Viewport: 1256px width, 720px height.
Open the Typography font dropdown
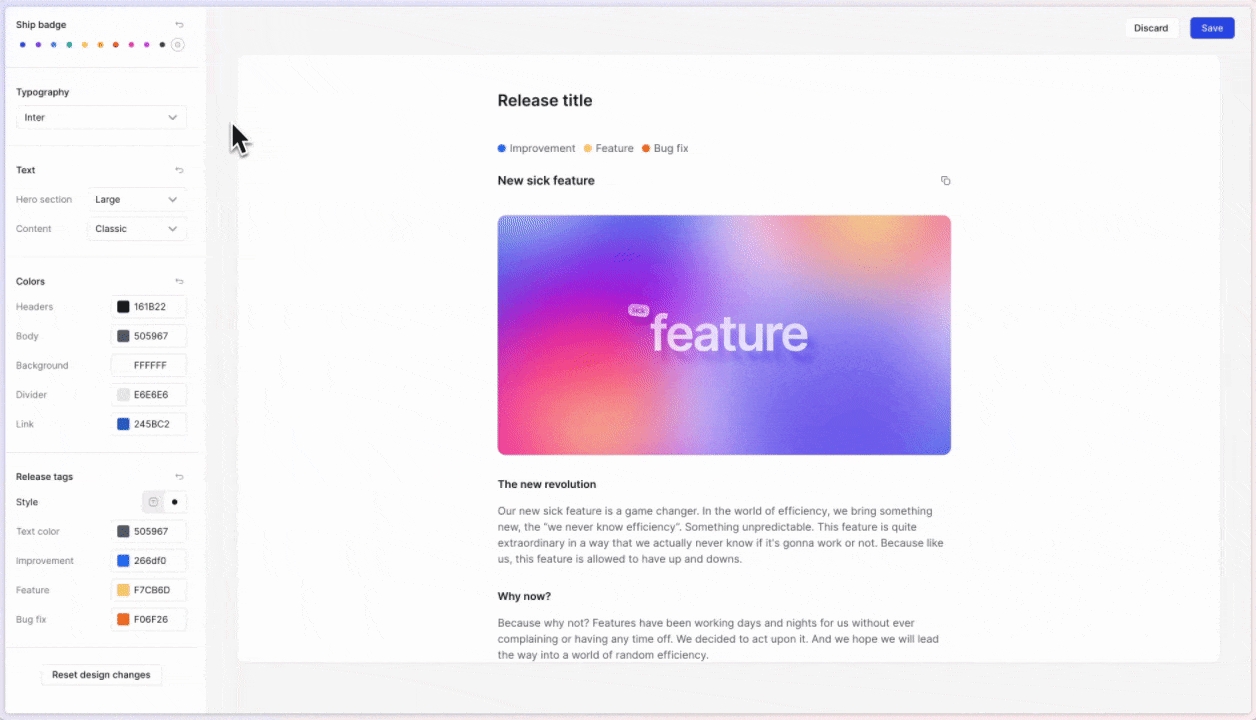tap(101, 118)
